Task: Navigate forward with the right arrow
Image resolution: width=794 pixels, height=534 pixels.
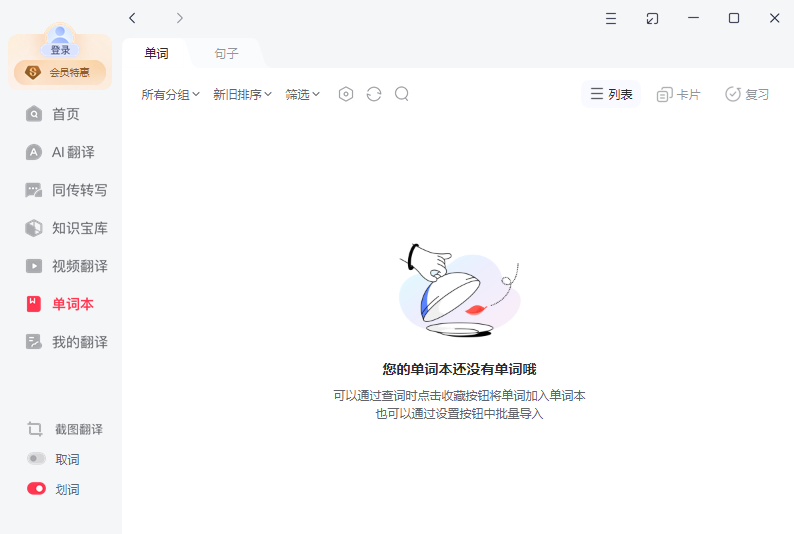Action: (x=179, y=18)
